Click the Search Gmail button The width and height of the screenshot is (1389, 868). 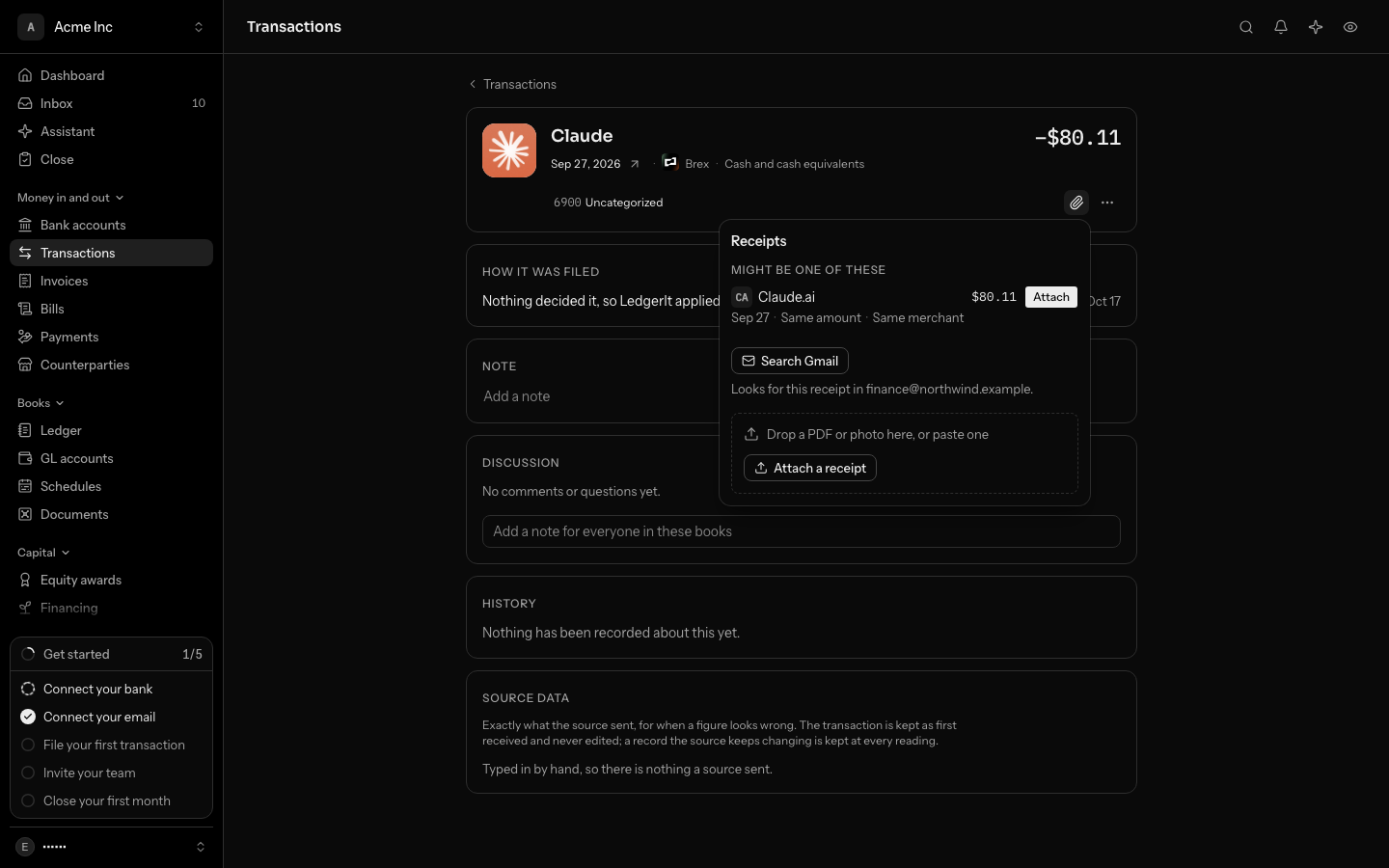pos(790,361)
